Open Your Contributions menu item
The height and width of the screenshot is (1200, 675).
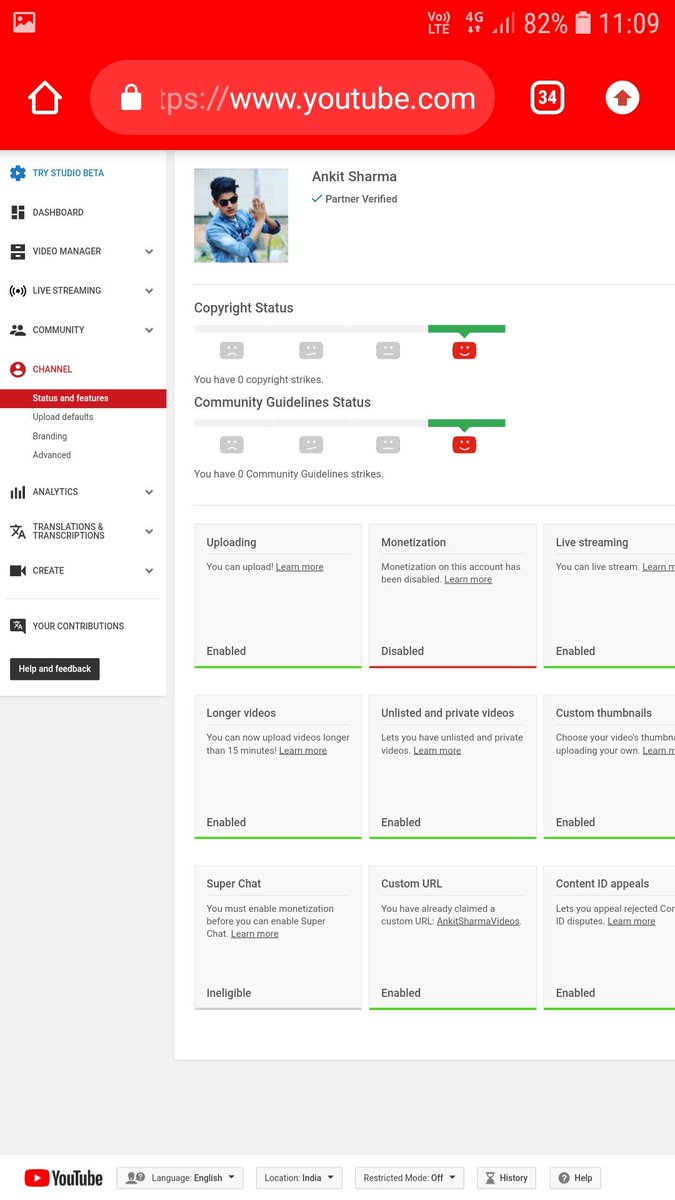[x=78, y=626]
